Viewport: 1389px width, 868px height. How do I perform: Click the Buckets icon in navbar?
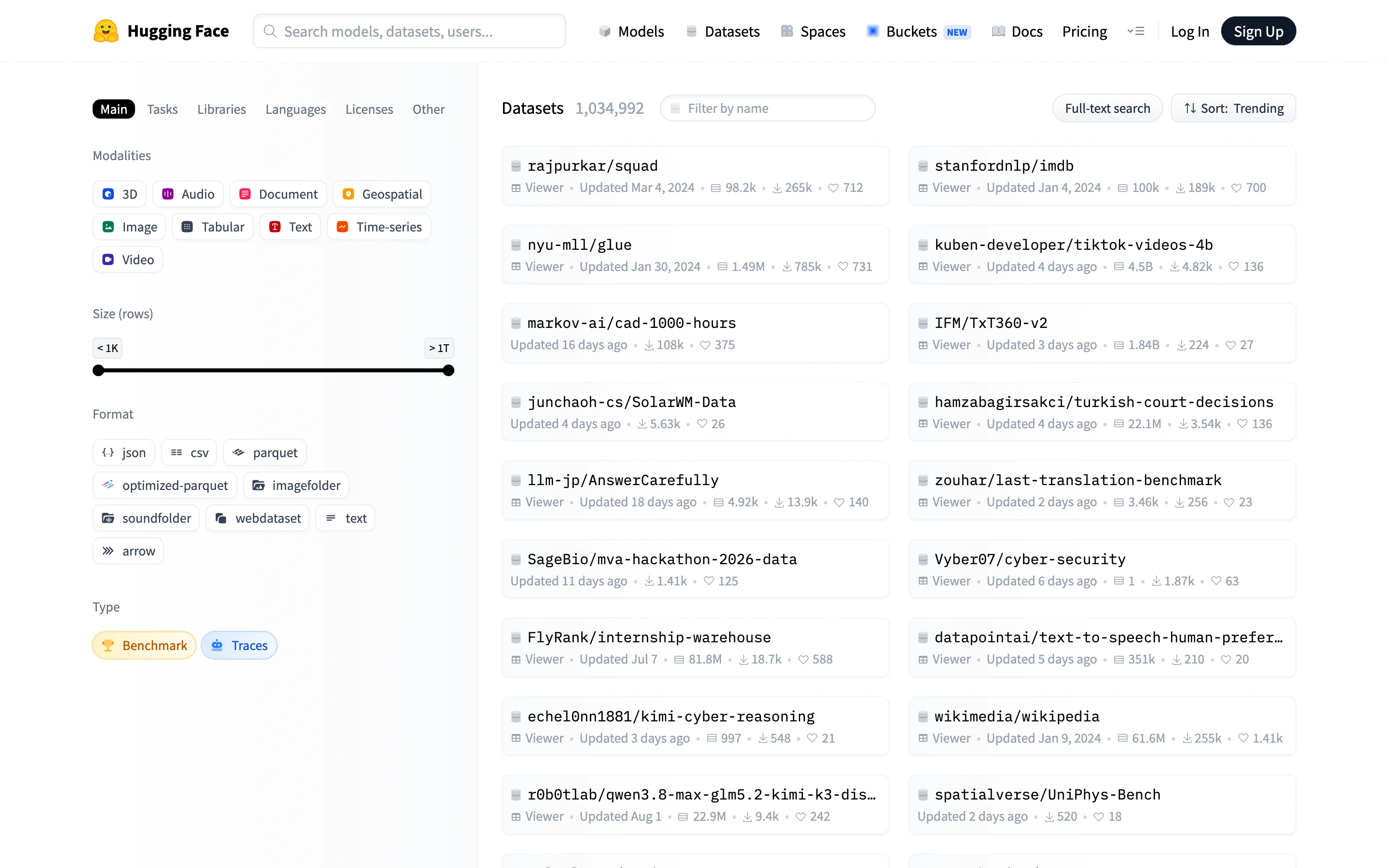872,31
